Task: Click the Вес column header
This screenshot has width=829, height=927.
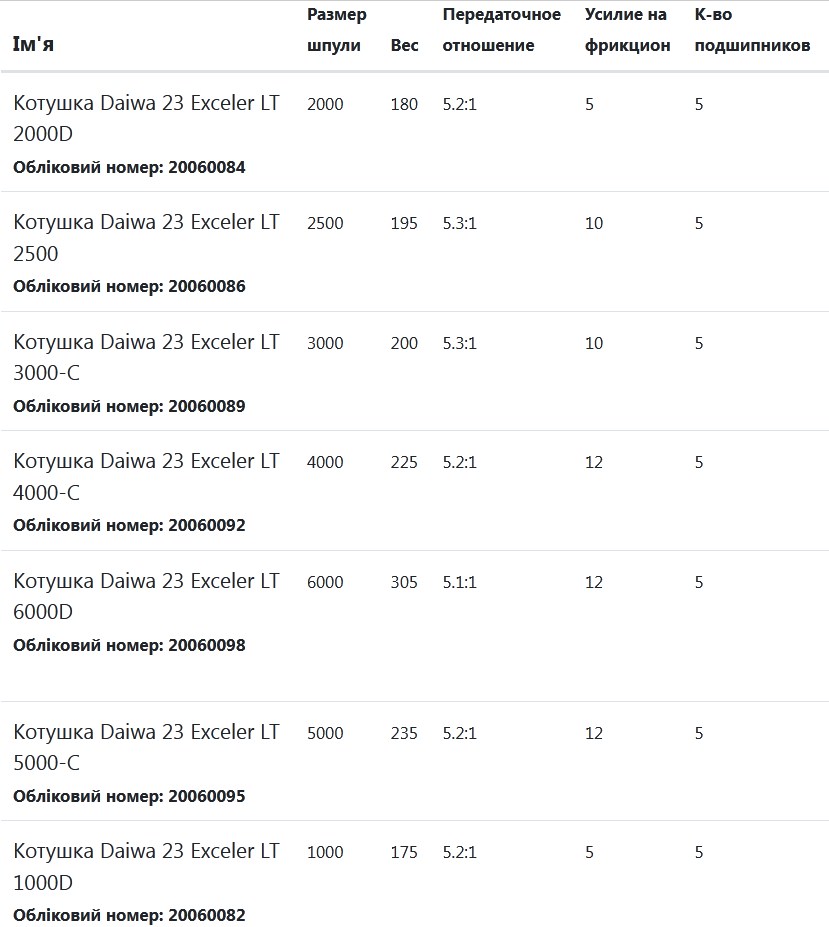Action: coord(404,46)
